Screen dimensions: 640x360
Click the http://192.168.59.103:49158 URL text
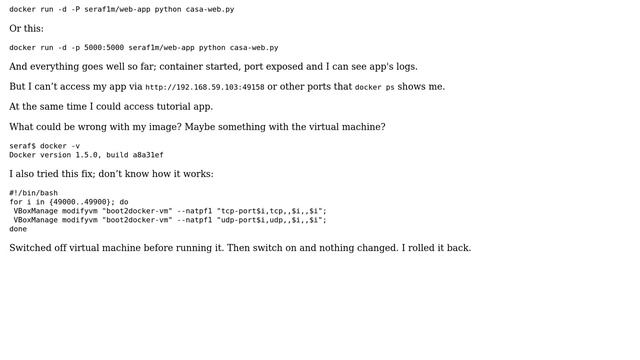coord(205,87)
